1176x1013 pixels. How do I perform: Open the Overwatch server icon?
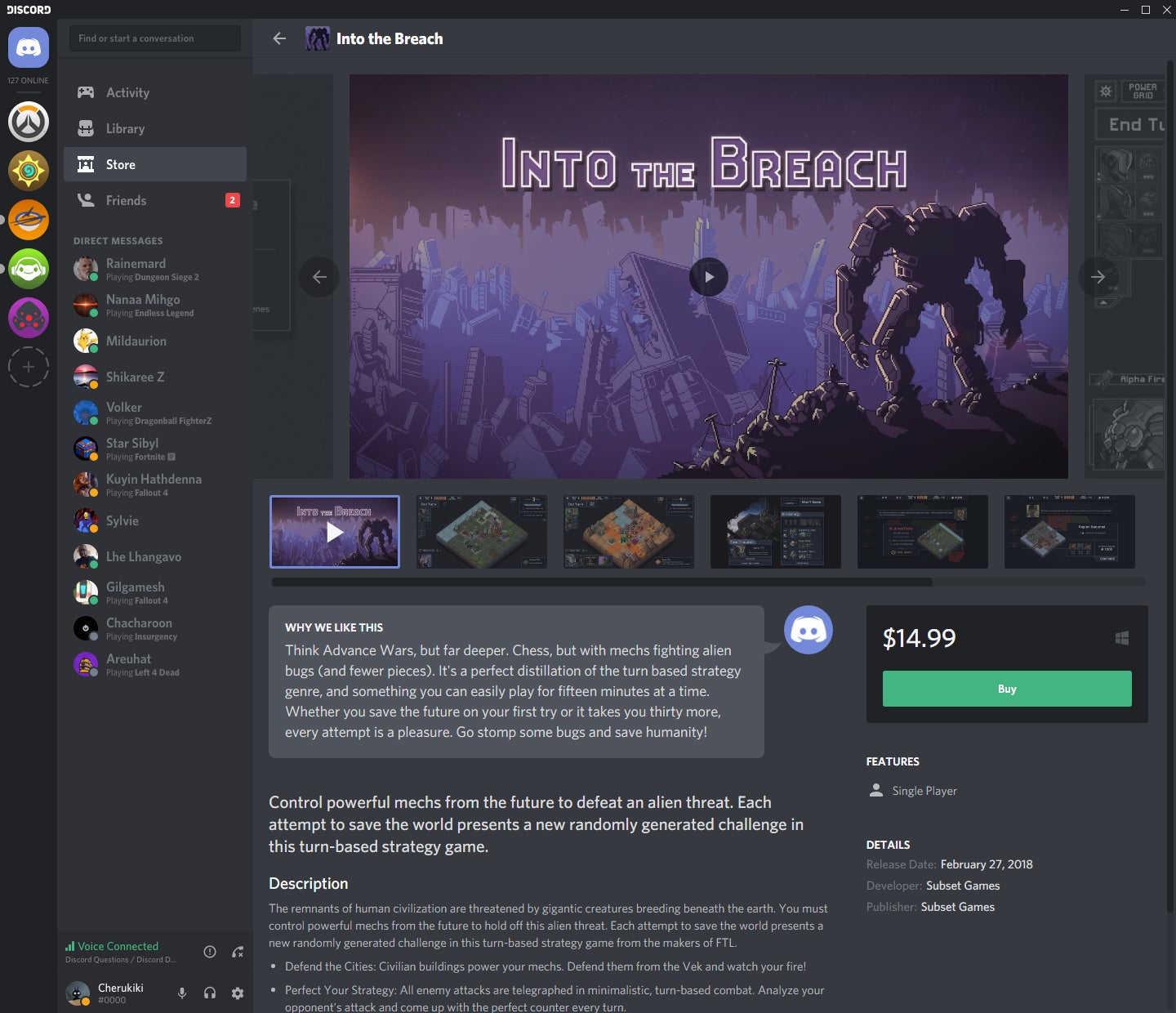[x=29, y=123]
